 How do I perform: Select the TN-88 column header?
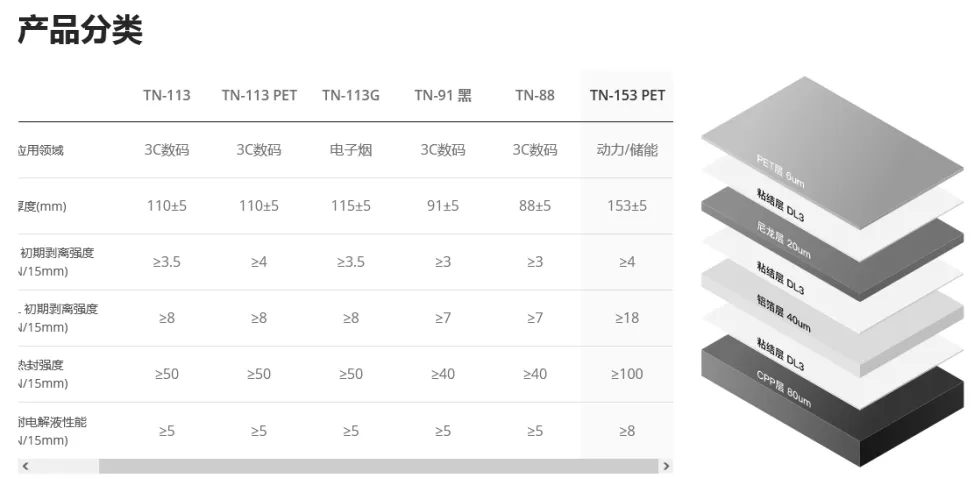[x=535, y=95]
